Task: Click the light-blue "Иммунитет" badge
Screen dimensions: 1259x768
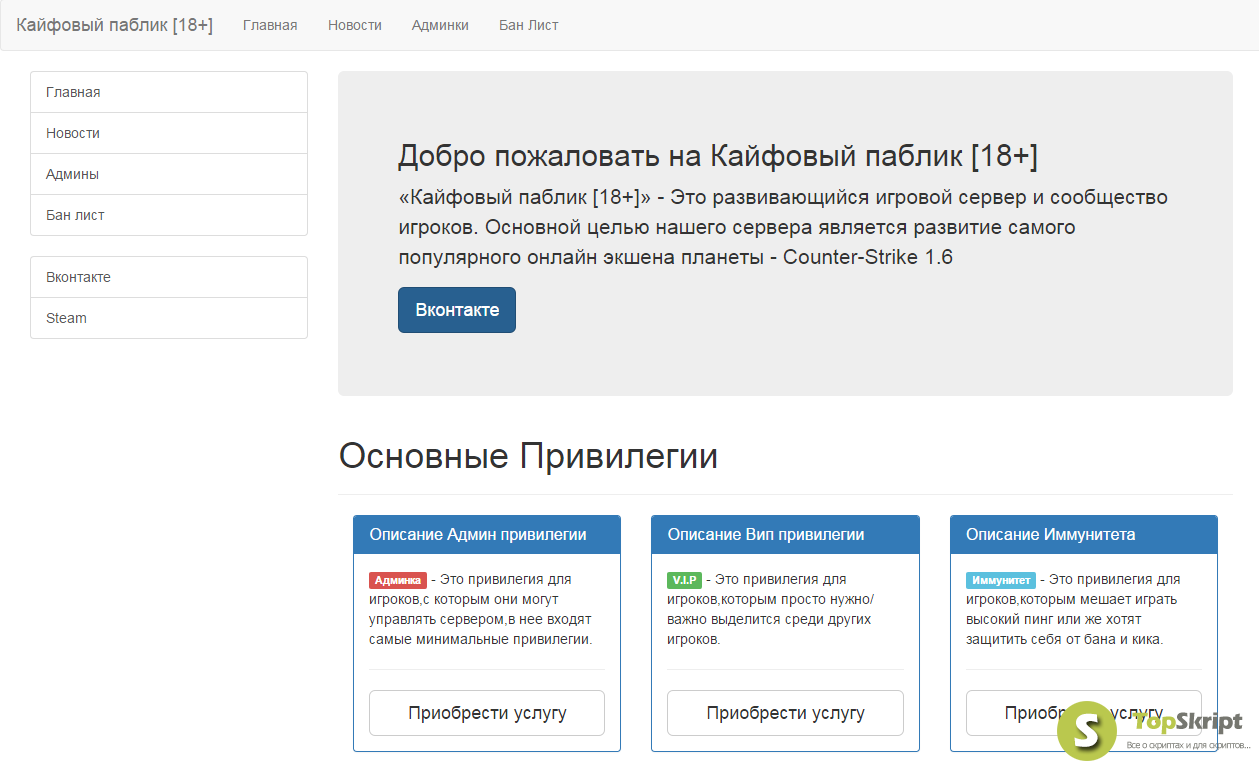Action: (x=1001, y=580)
